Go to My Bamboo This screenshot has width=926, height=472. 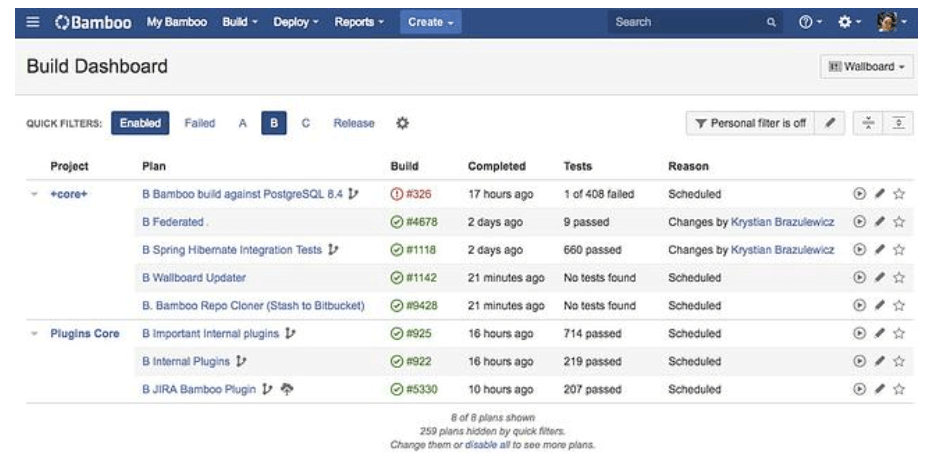(177, 22)
